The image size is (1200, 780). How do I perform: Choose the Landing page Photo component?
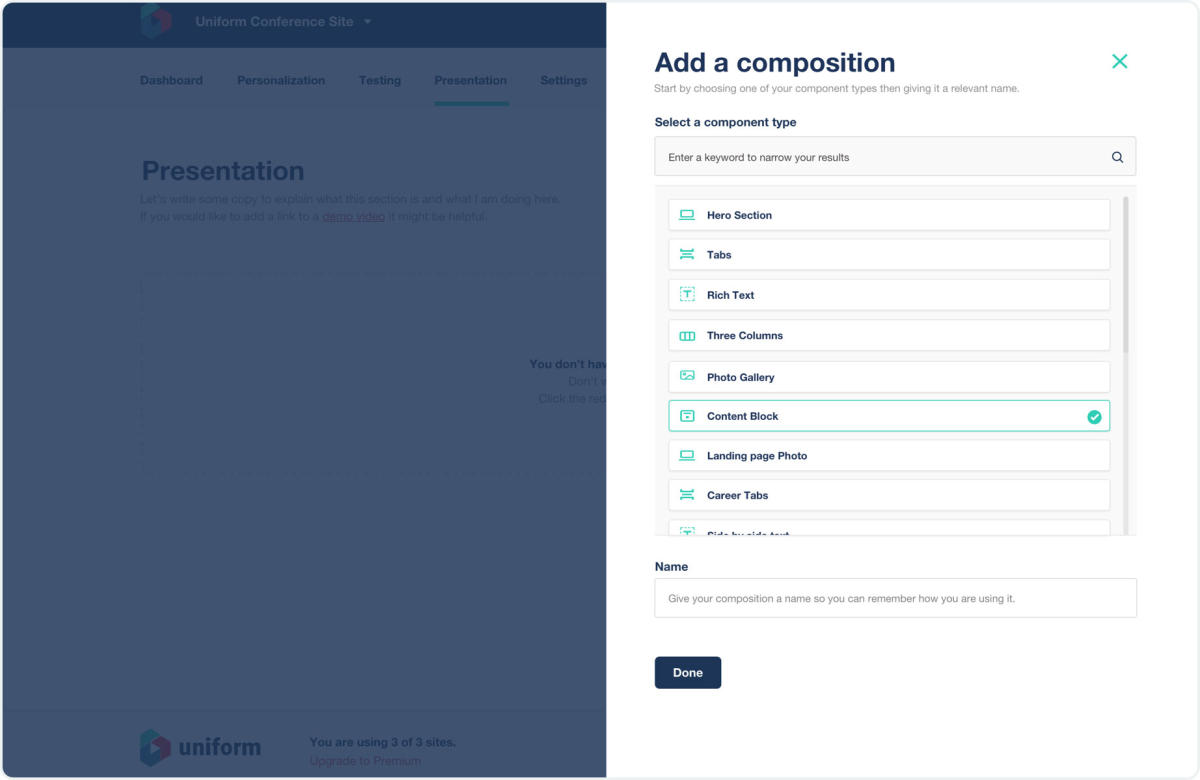[889, 455]
